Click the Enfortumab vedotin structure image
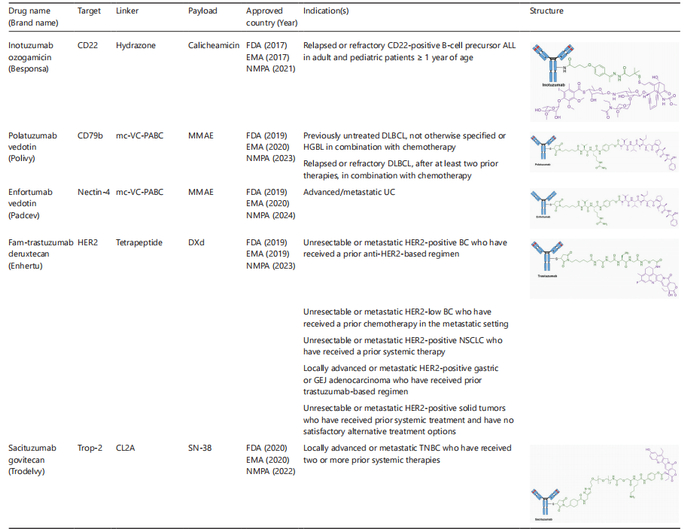The image size is (700, 529). [x=604, y=208]
